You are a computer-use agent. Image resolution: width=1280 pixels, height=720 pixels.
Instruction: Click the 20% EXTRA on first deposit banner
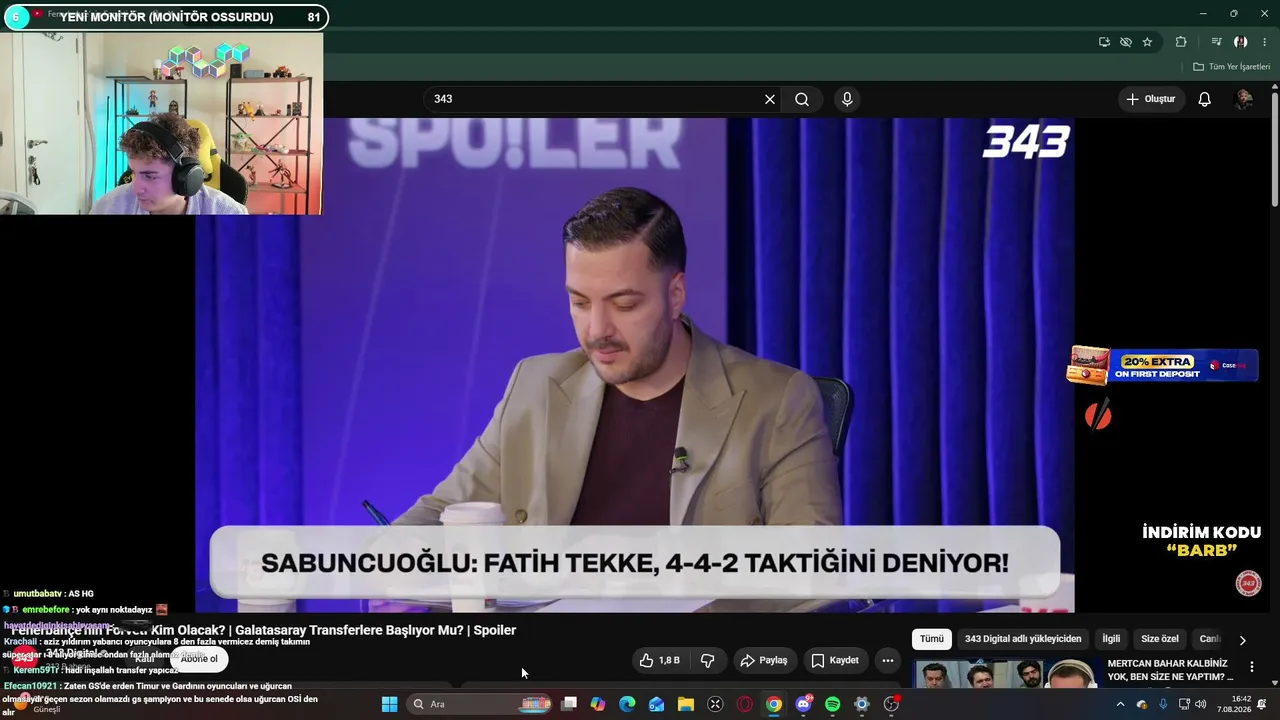point(1162,365)
